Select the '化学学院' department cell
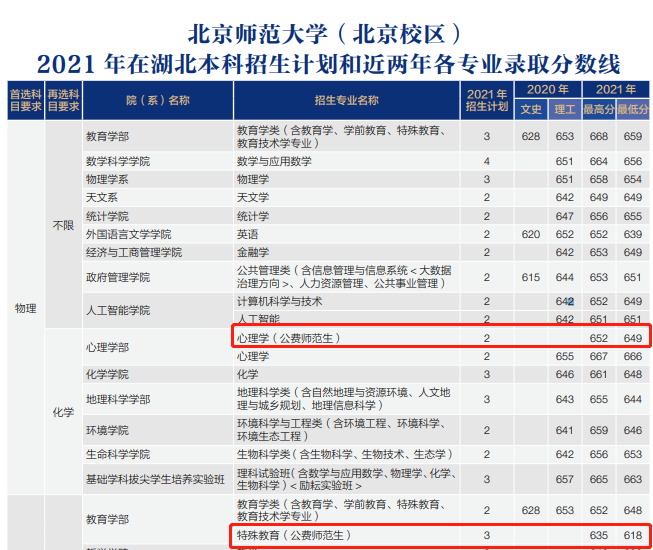The height and width of the screenshot is (550, 653). [158, 374]
